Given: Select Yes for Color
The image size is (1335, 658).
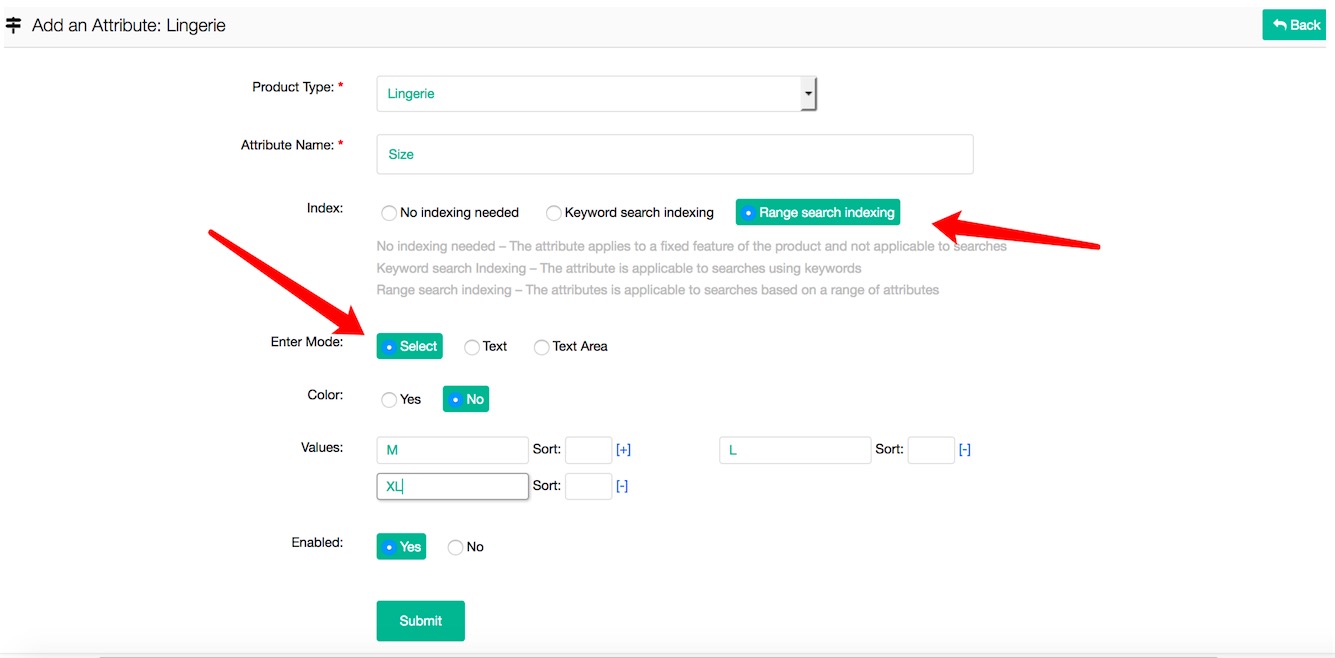Looking at the screenshot, I should 390,400.
